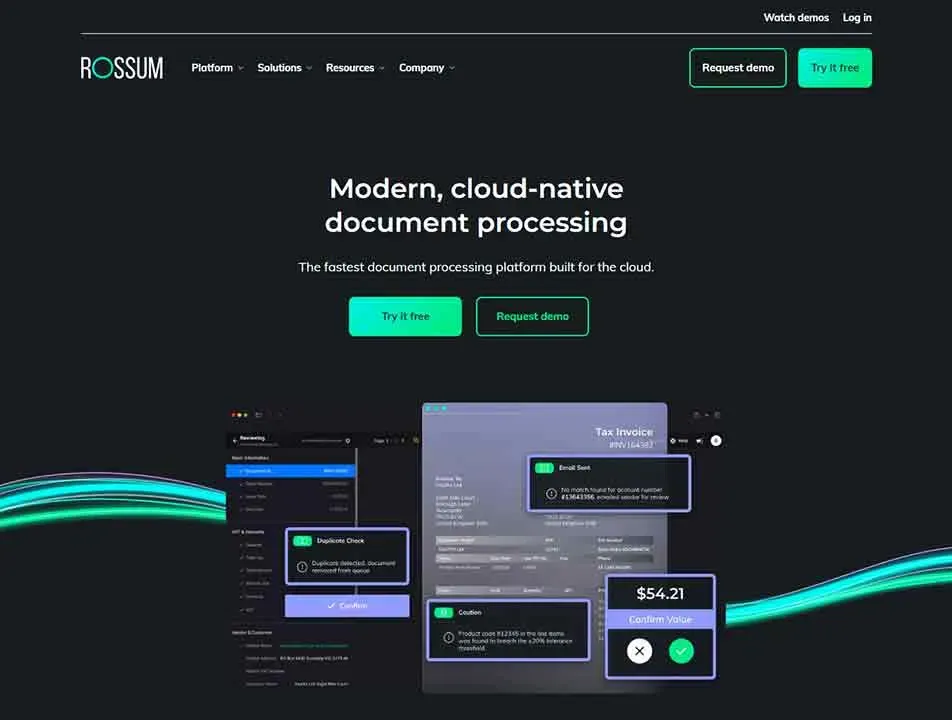Click the Tax Invoice heading

(x=624, y=432)
